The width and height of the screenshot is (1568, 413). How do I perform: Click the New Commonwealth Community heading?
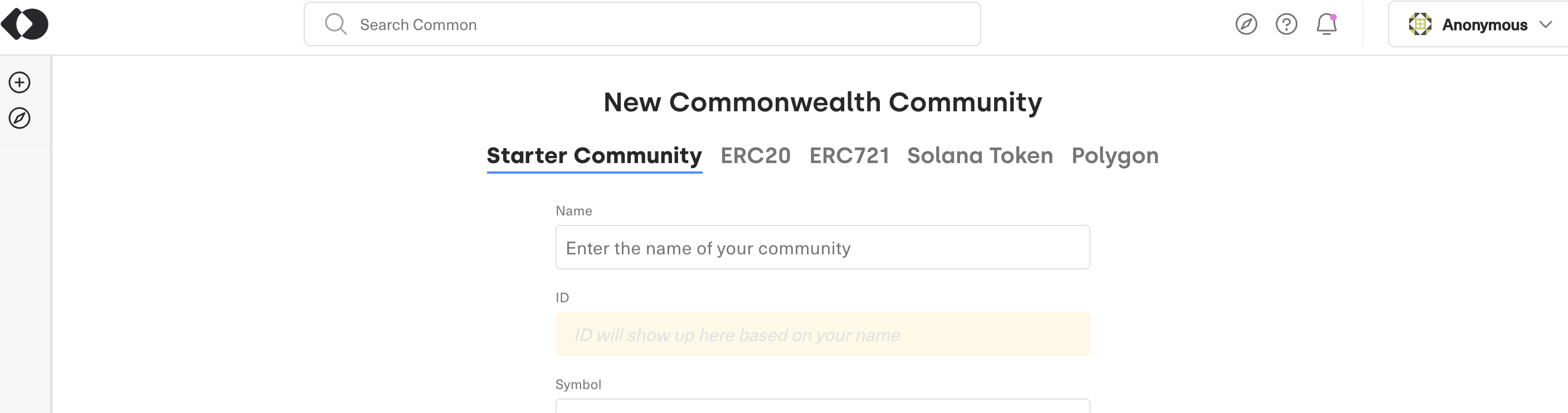(822, 102)
